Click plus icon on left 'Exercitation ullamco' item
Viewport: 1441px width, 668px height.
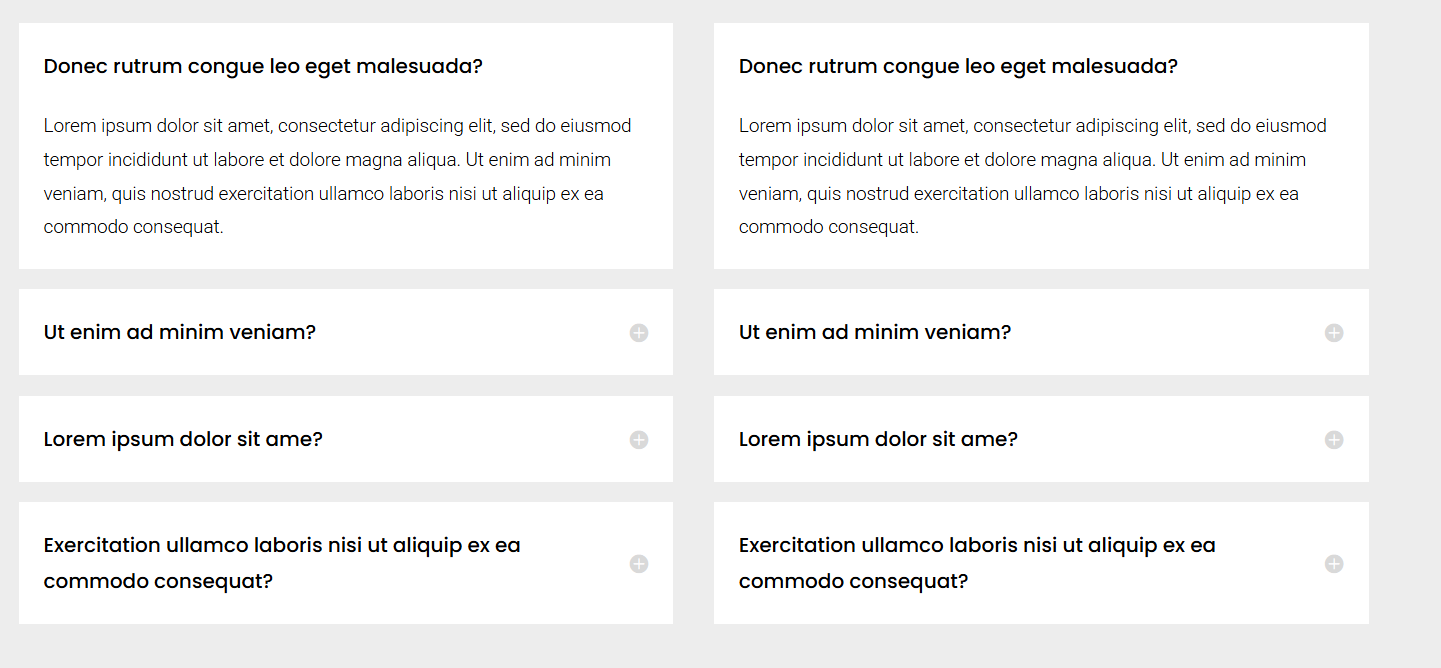pos(639,564)
